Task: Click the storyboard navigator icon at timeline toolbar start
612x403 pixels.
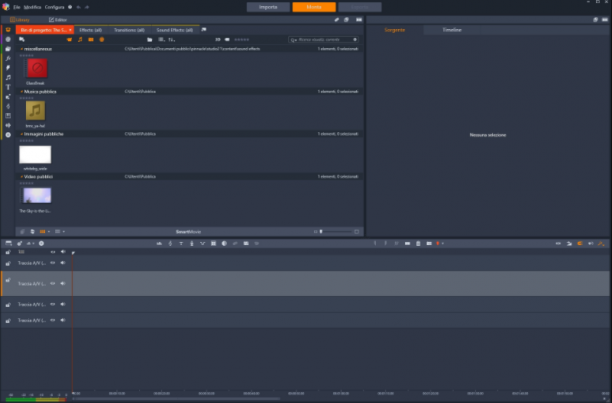Action: [x=9, y=243]
